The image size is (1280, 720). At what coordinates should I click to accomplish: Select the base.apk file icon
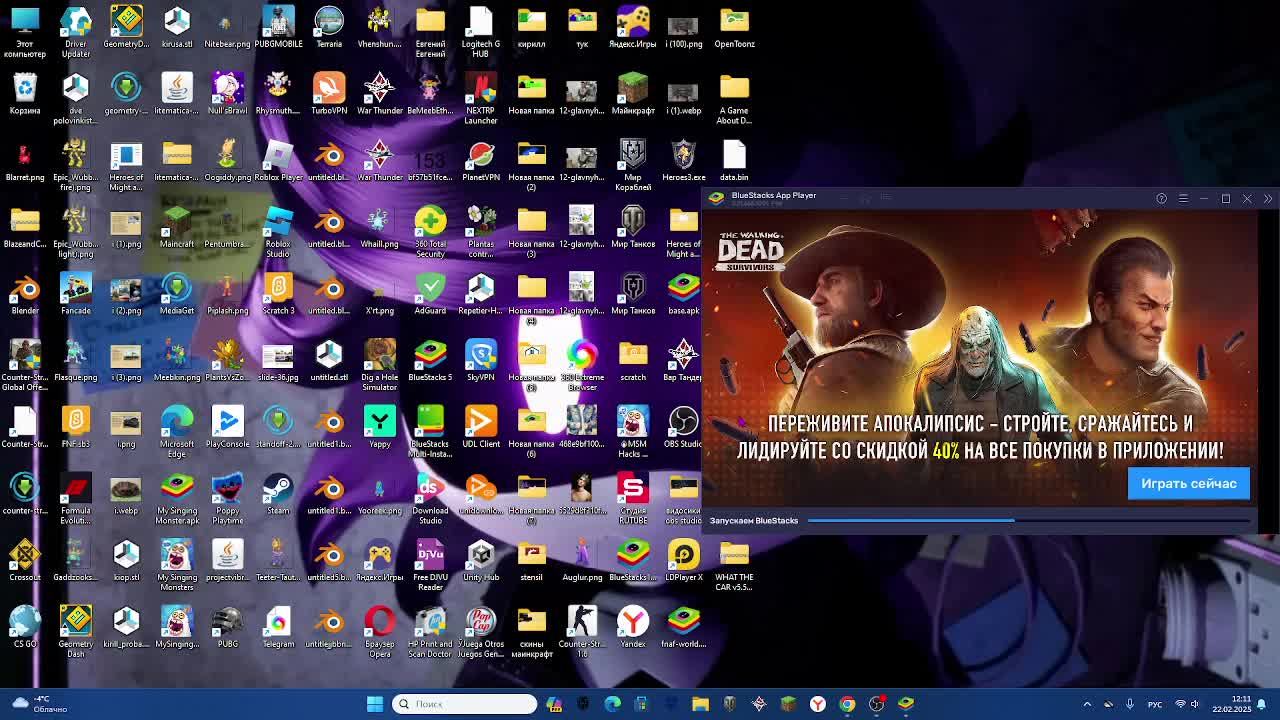click(683, 294)
